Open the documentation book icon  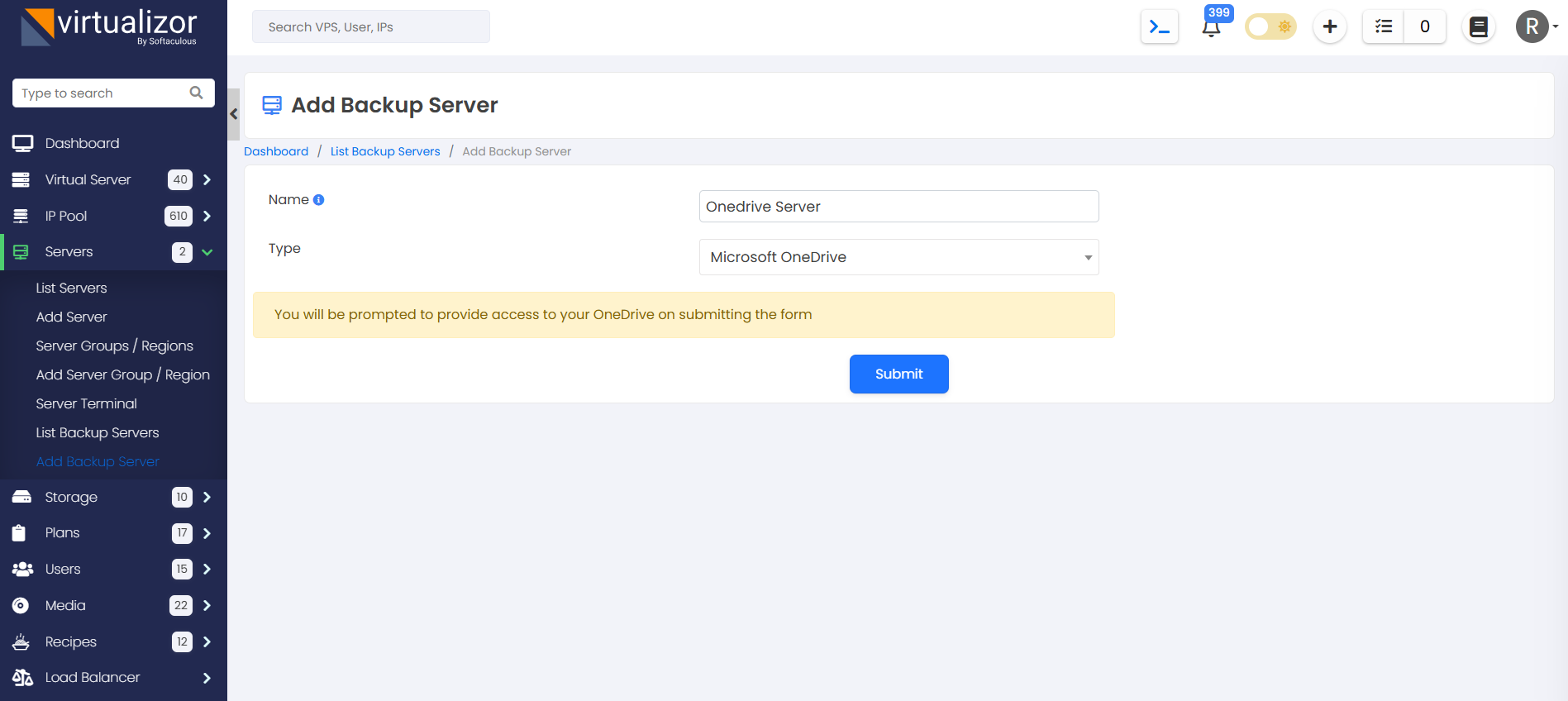point(1479,26)
